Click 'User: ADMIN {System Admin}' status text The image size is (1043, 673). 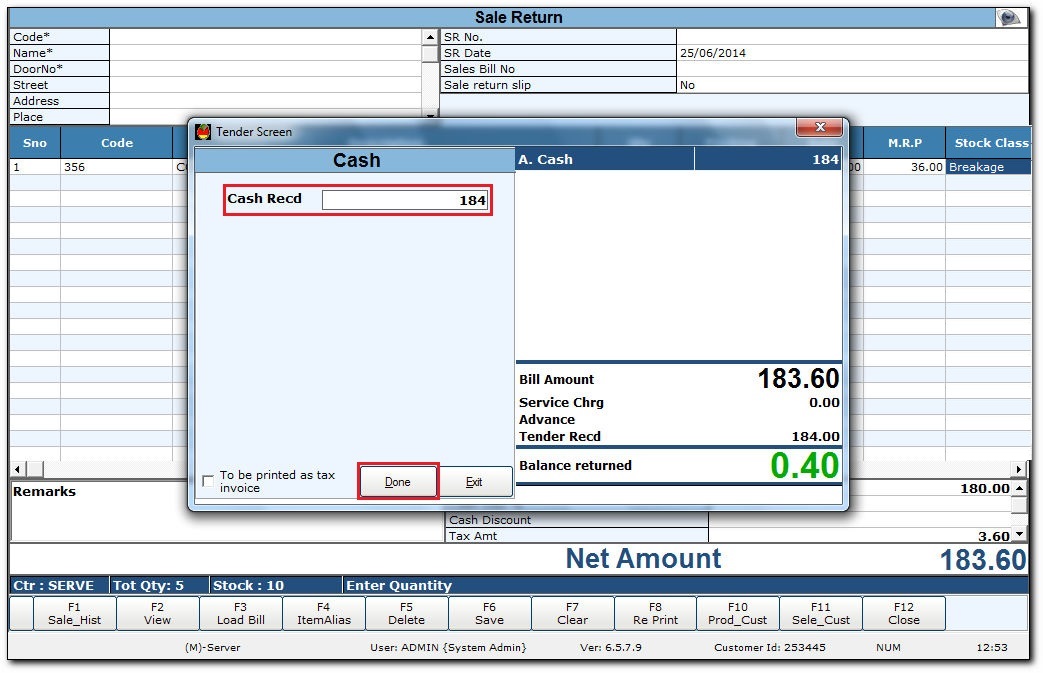pyautogui.click(x=448, y=647)
